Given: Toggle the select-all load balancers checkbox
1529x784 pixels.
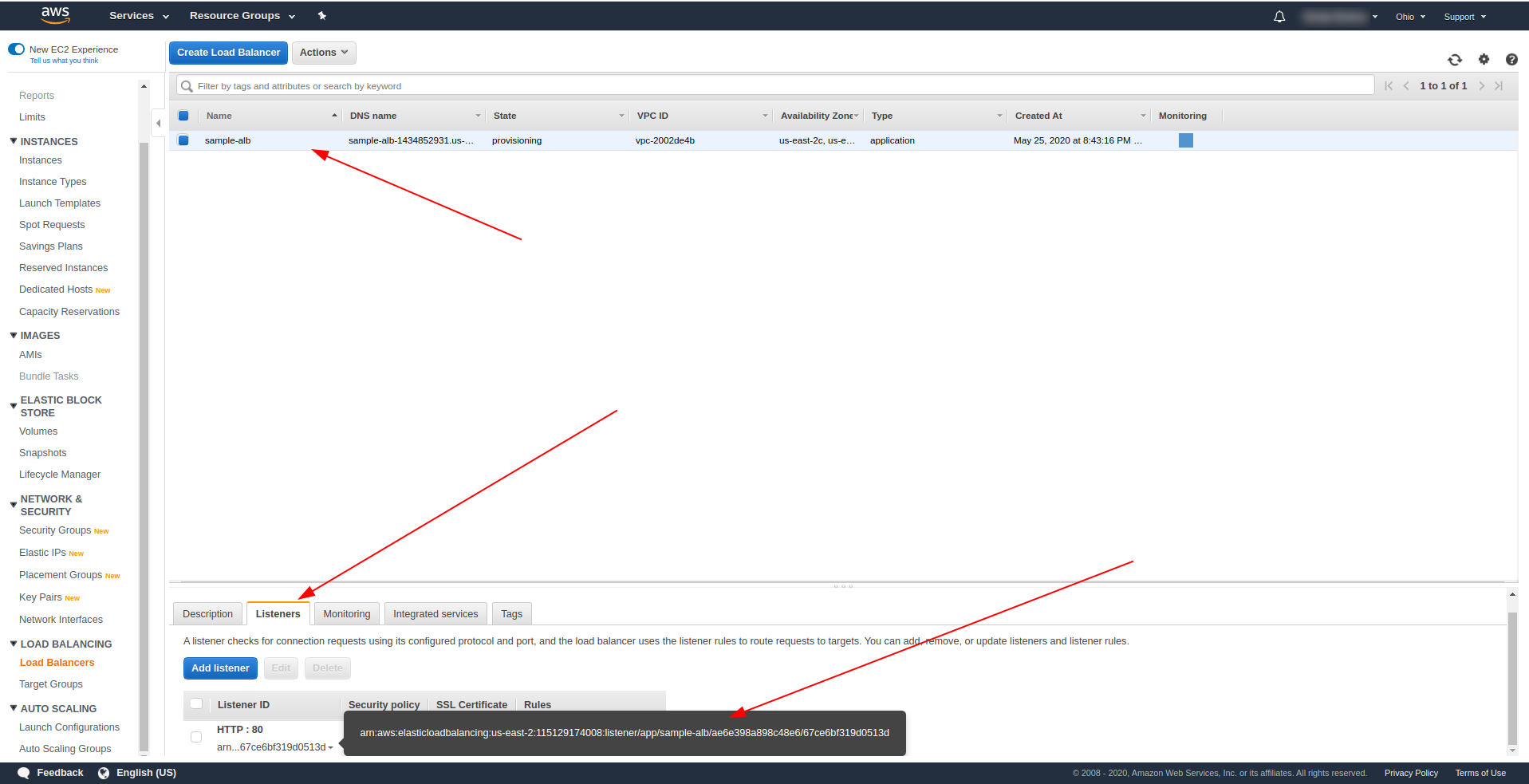Looking at the screenshot, I should [183, 116].
